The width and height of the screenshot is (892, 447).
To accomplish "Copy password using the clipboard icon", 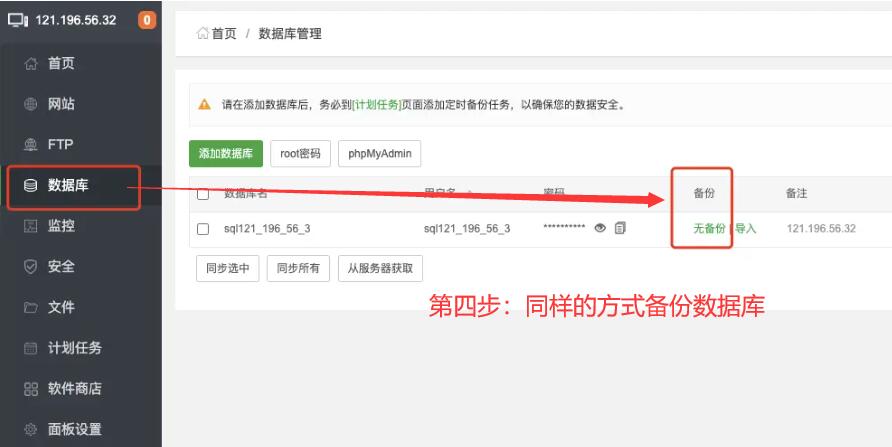I will (x=620, y=228).
